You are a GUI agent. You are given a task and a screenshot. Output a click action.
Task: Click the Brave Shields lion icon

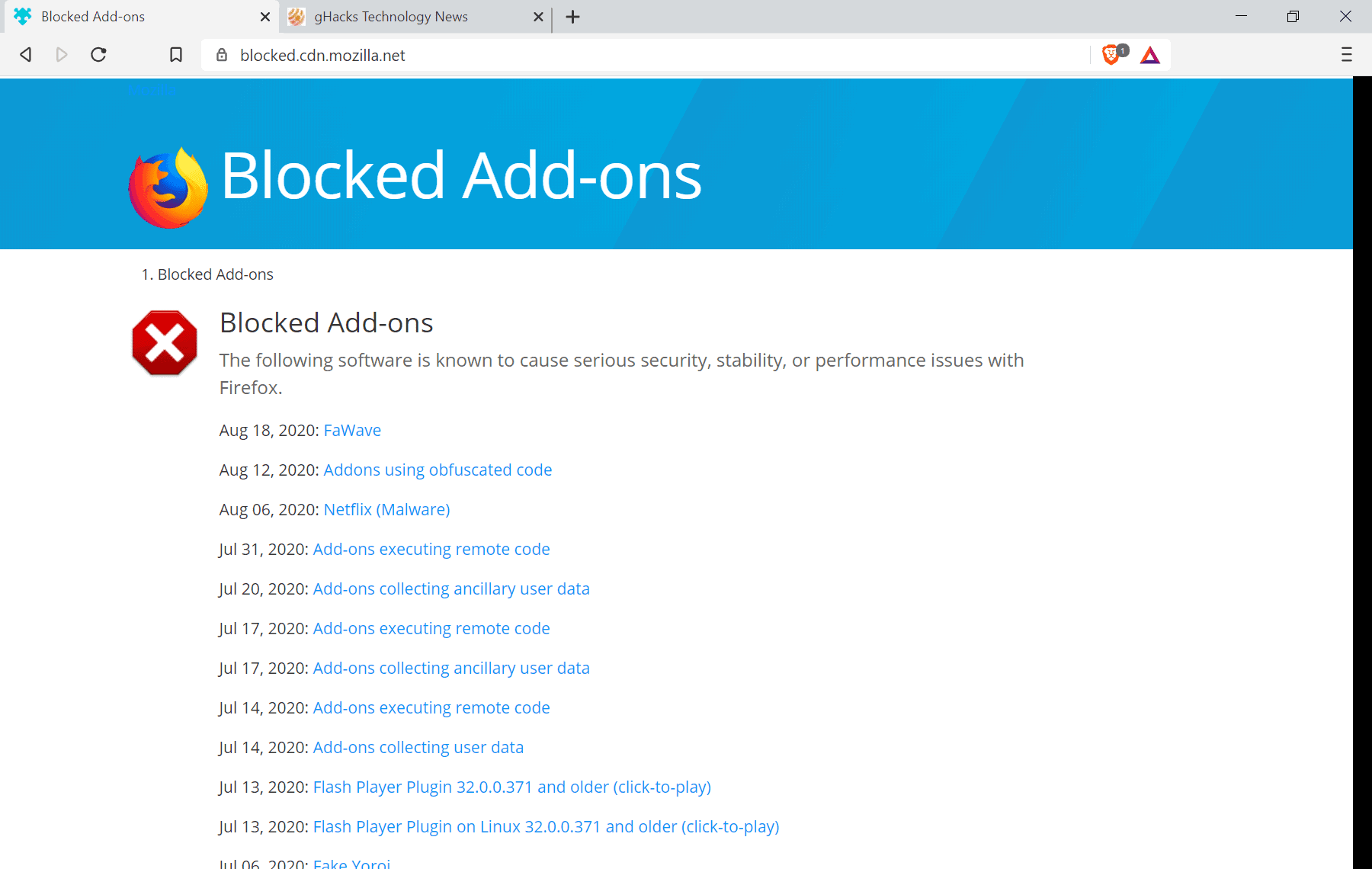pos(1111,55)
